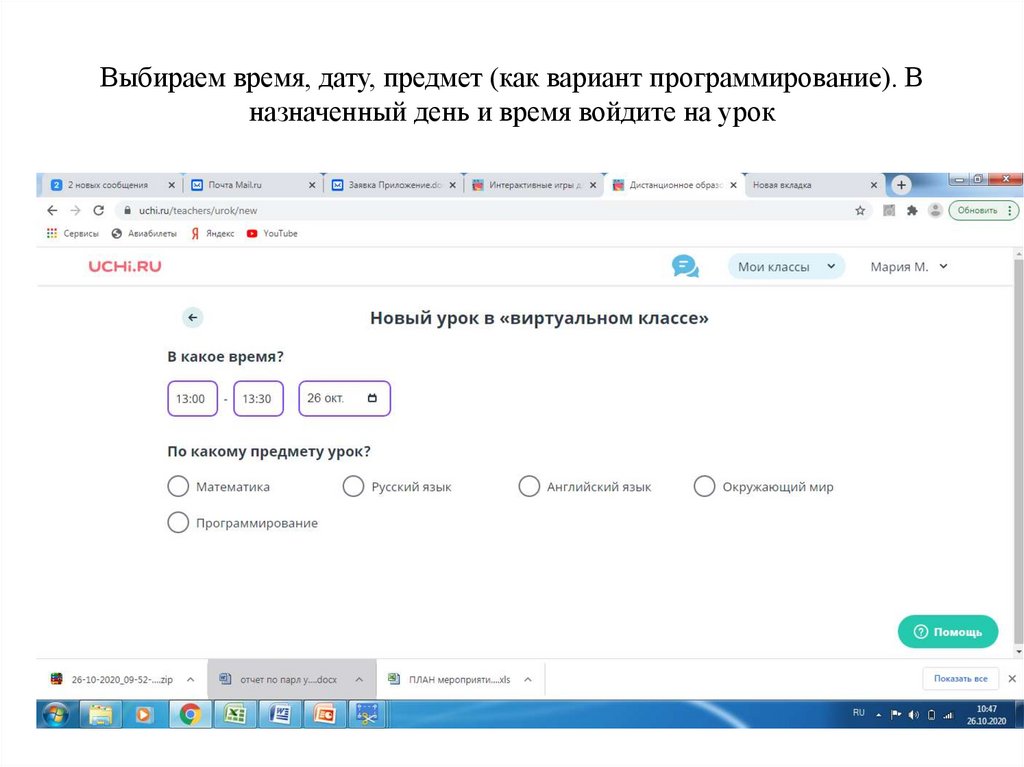Expand options for the zip download
Image resolution: width=1024 pixels, height=767 pixels.
click(x=191, y=679)
